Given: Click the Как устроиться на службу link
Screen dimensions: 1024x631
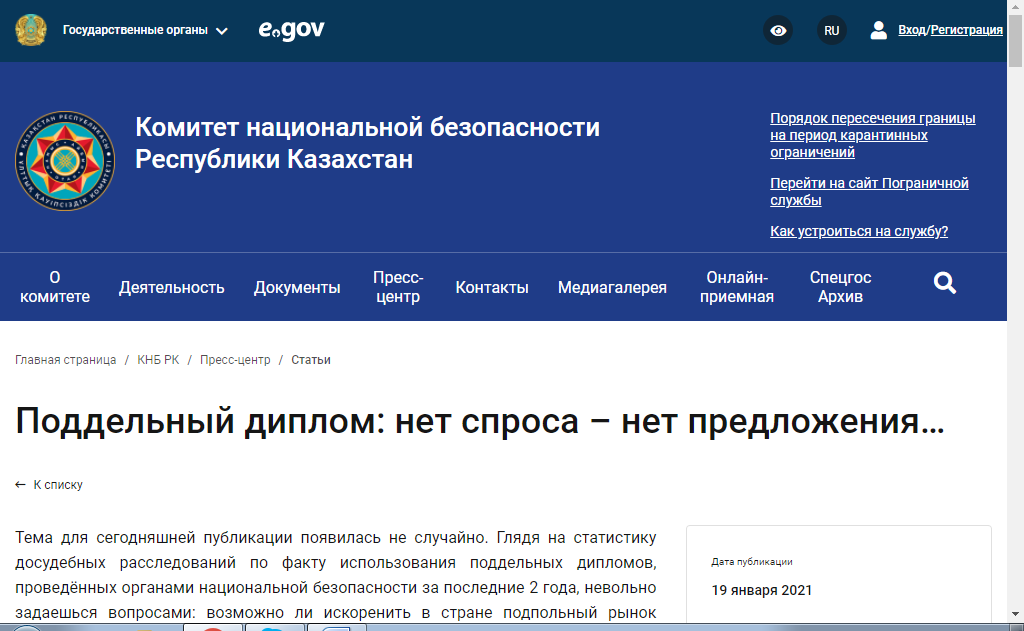Looking at the screenshot, I should click(x=859, y=231).
